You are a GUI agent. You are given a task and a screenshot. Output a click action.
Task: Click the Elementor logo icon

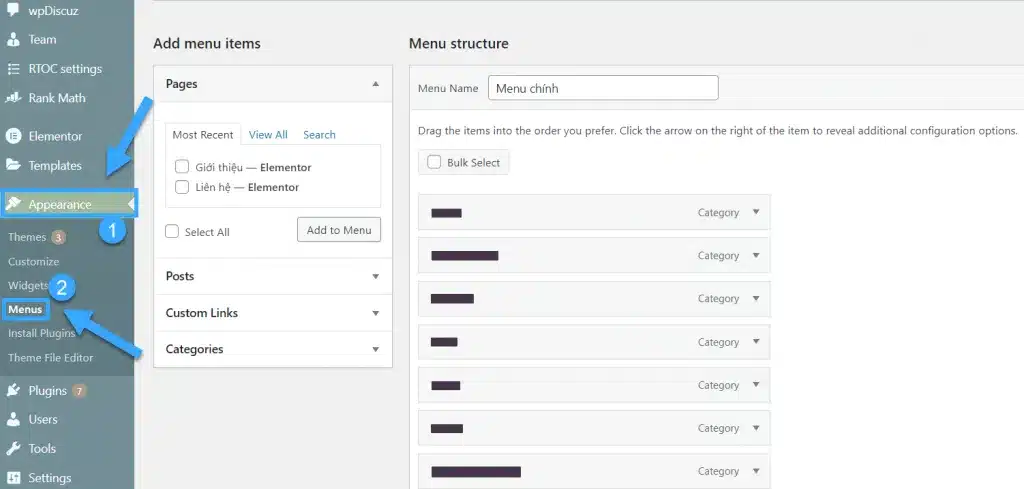pyautogui.click(x=13, y=136)
